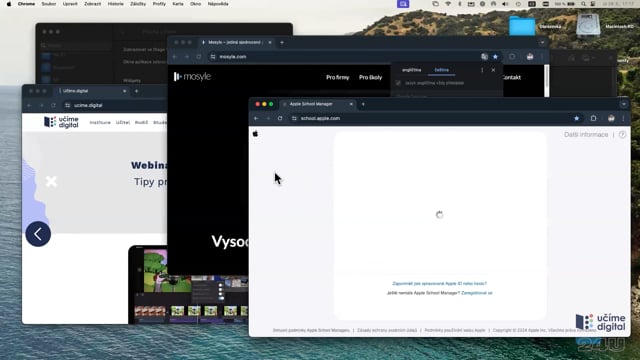Screen dimensions: 640x360
Task: Open the Apple menu in menu bar
Action: click(x=9, y=4)
